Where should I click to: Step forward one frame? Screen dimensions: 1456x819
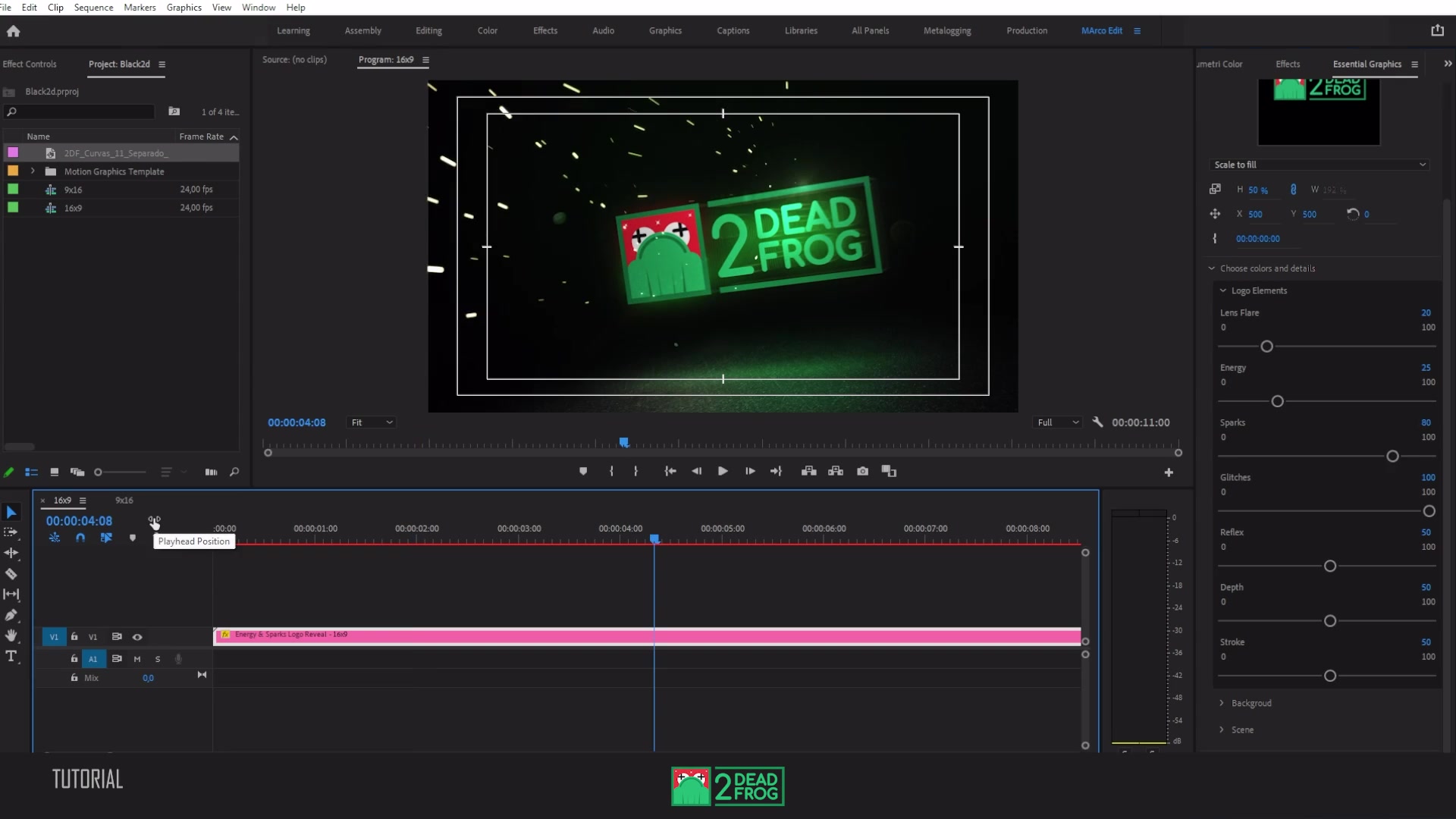750,472
